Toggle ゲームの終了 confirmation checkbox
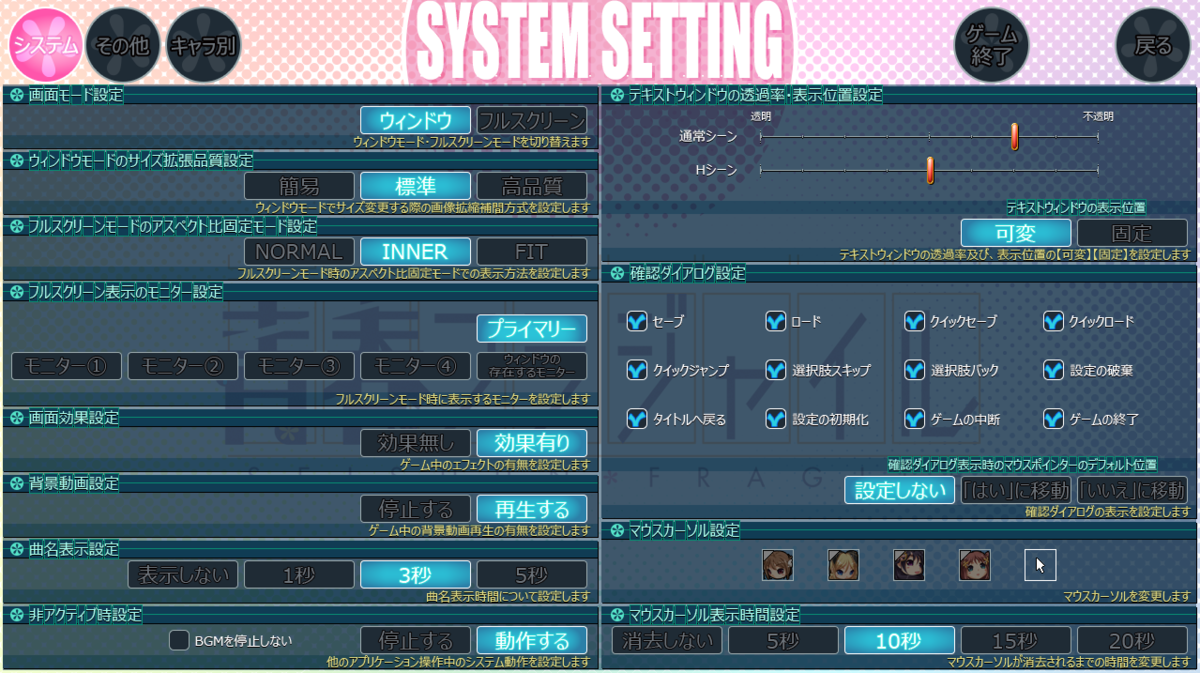The width and height of the screenshot is (1200, 673). click(x=1054, y=419)
